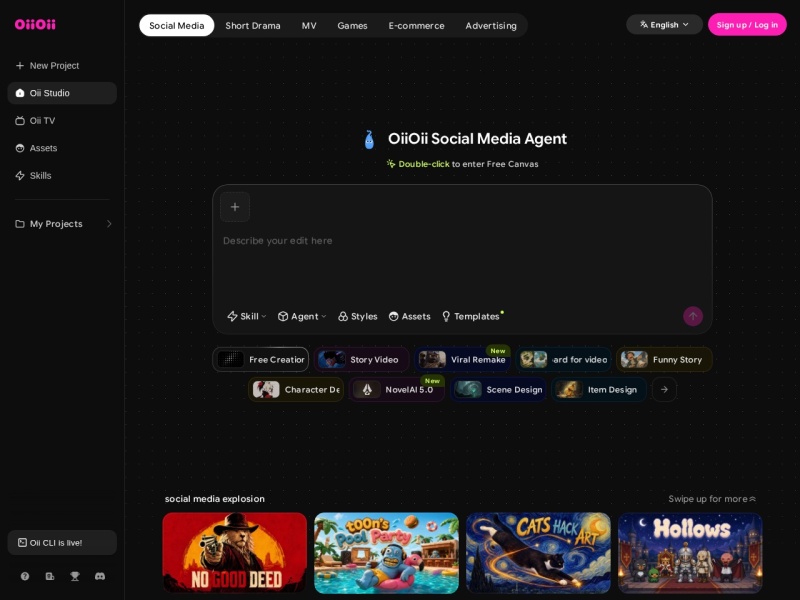Open the Toon's Pool Party thumbnail
Image resolution: width=800 pixels, height=600 pixels.
click(386, 553)
